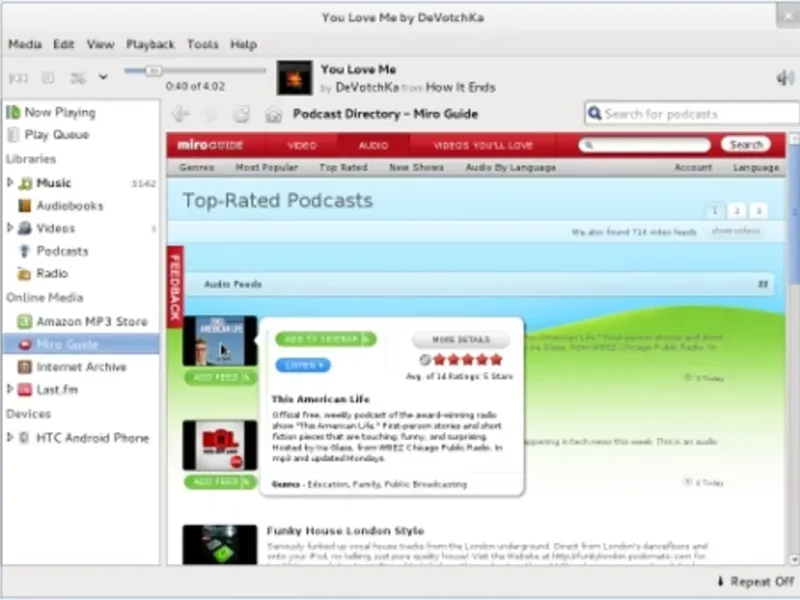Switch to the VIDEO tab
Screen dimensions: 800x600
coord(302,145)
